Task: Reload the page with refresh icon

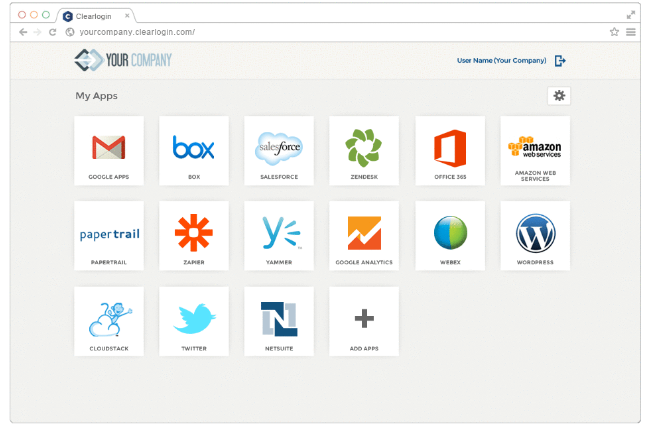Action: point(52,32)
